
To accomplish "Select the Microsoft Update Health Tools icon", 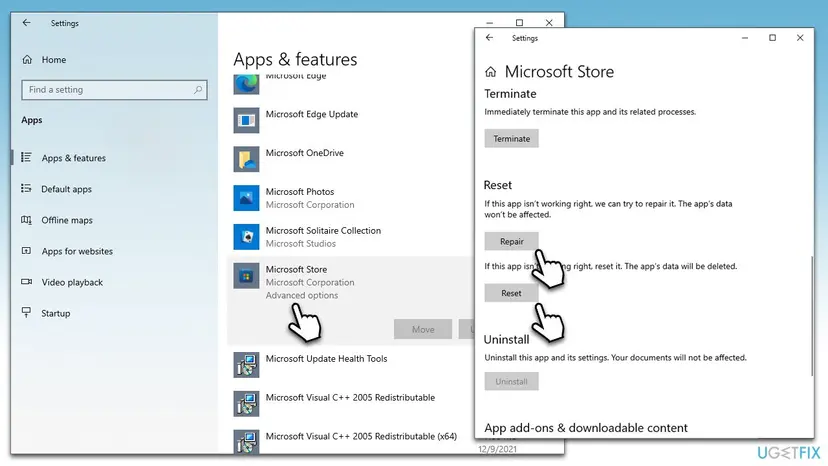I will (x=246, y=365).
